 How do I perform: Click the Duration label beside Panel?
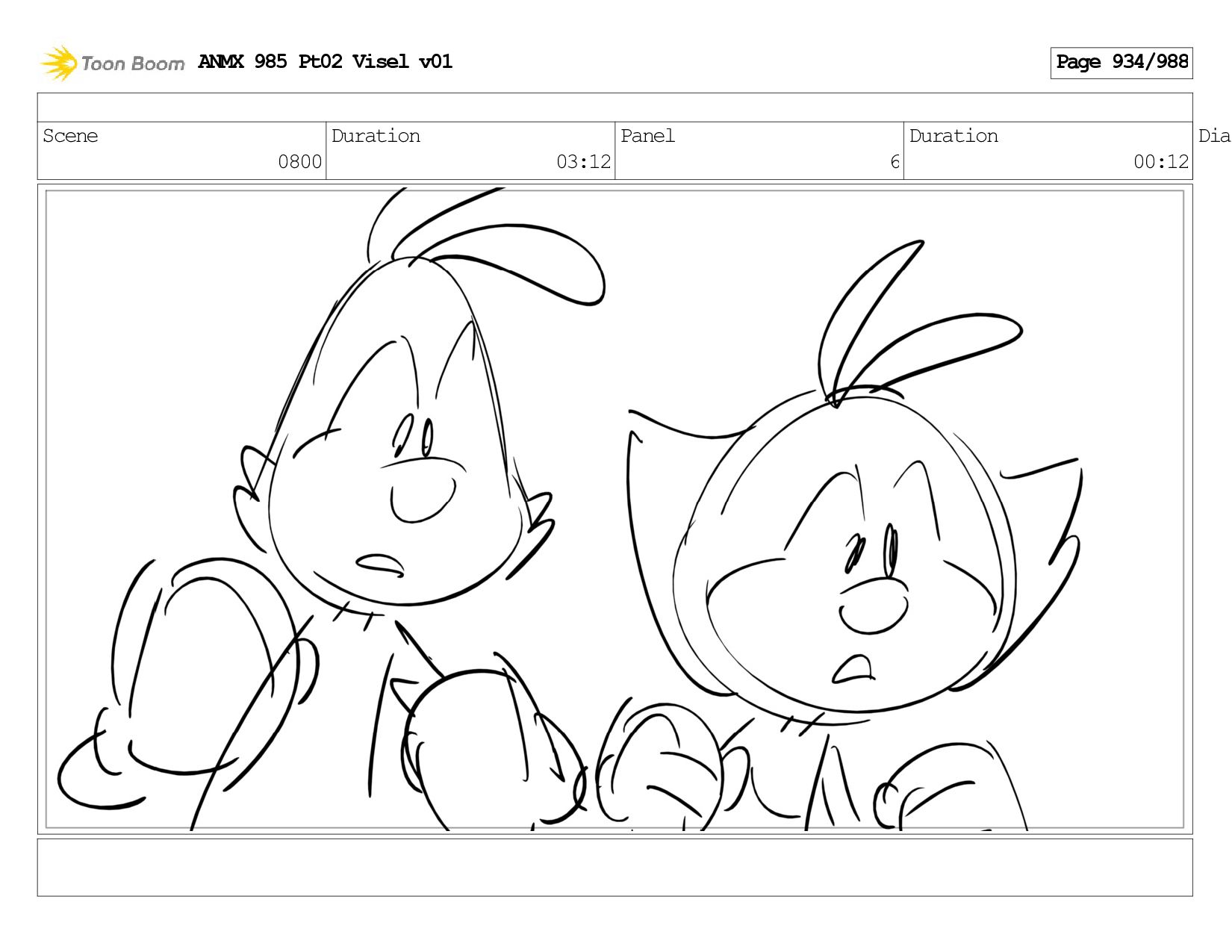click(x=953, y=136)
